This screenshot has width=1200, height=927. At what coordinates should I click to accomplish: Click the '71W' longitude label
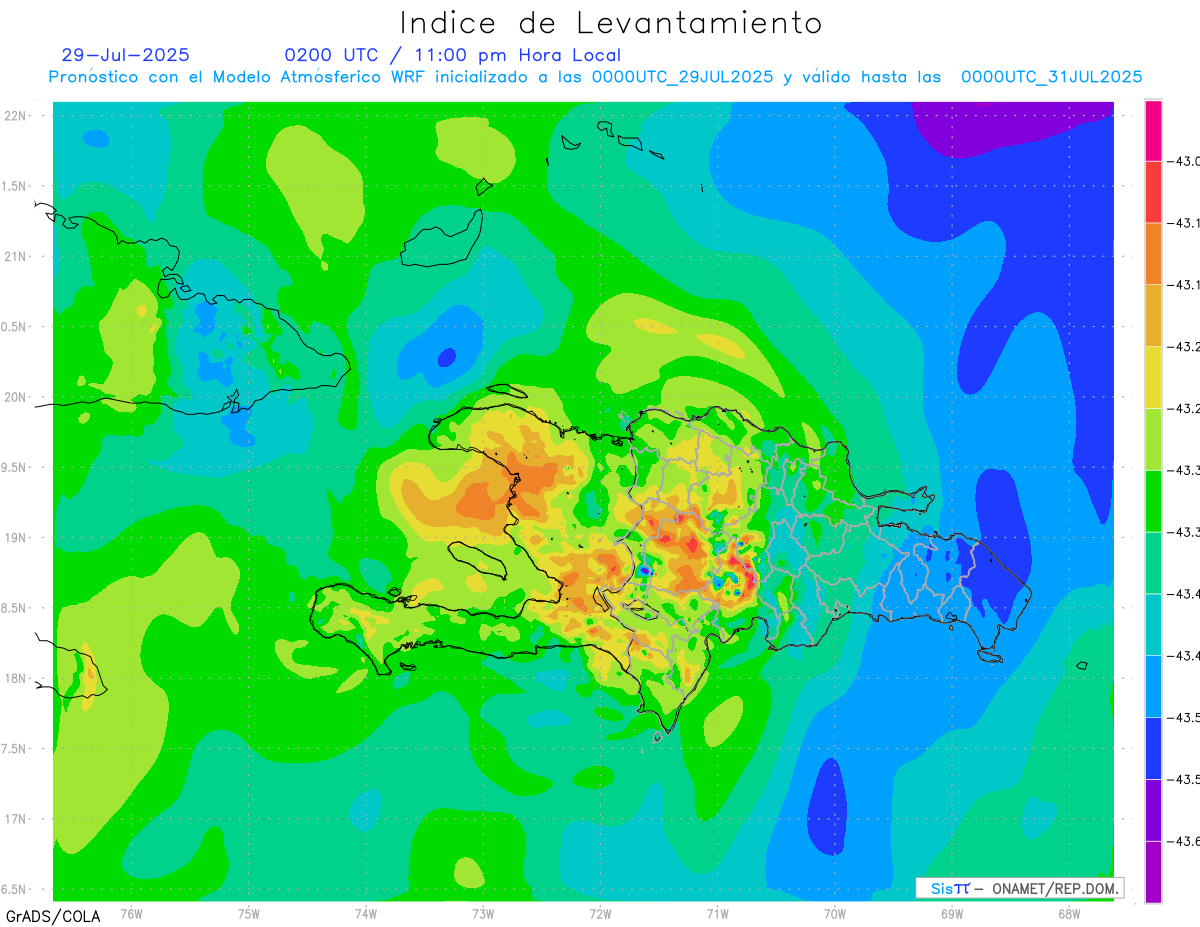(x=717, y=913)
